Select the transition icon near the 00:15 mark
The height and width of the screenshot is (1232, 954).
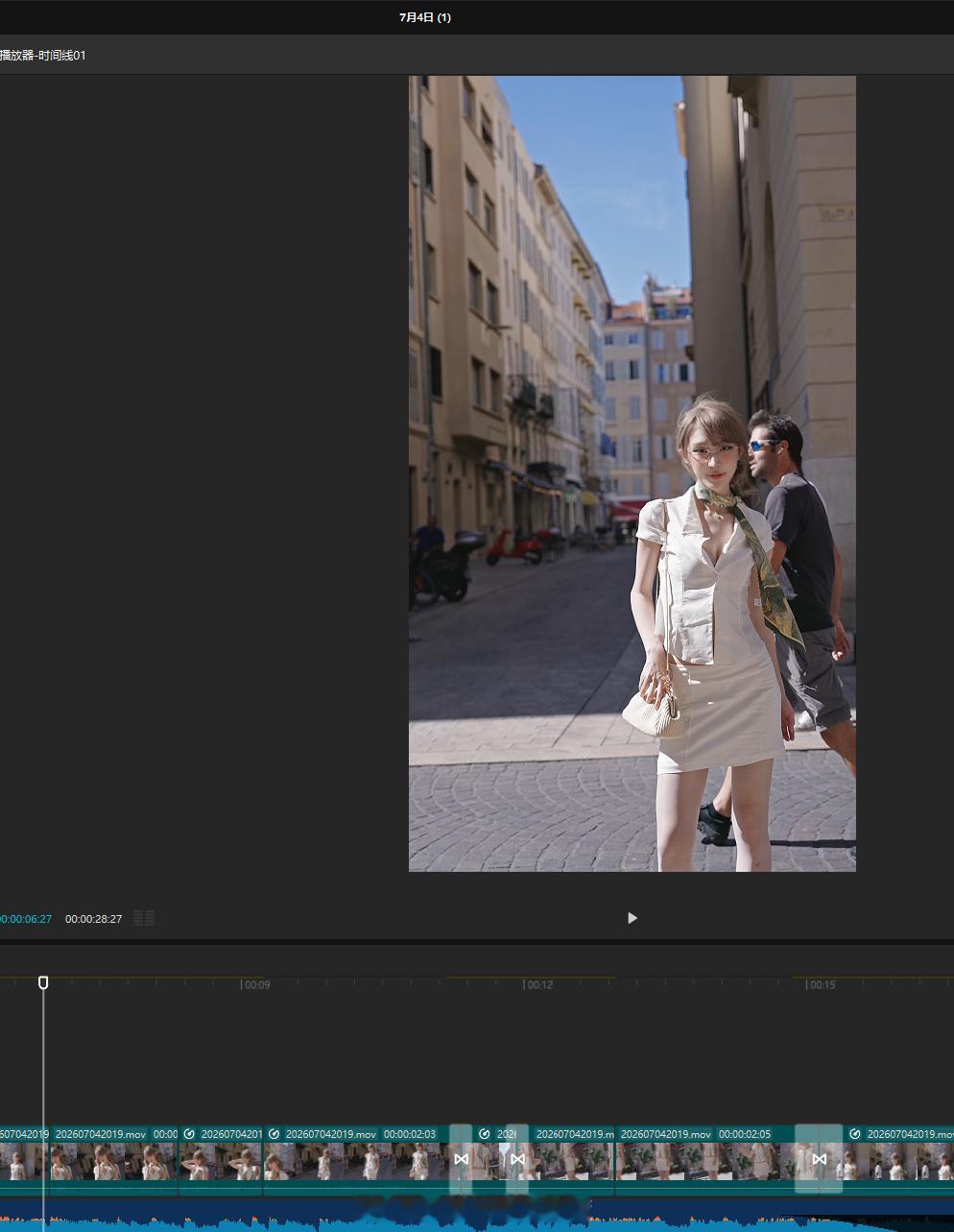coord(819,1159)
